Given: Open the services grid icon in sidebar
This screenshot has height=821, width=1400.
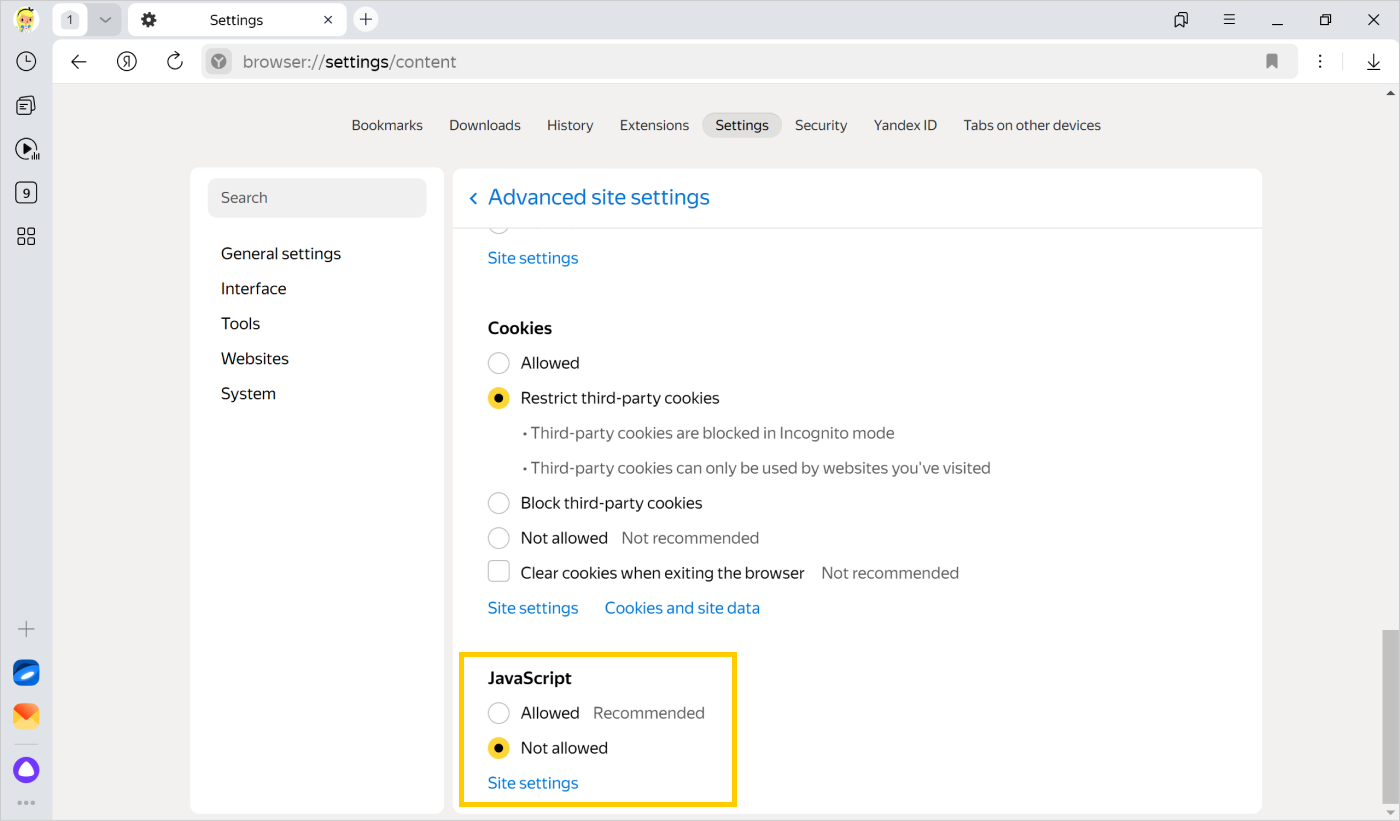Looking at the screenshot, I should click(26, 236).
